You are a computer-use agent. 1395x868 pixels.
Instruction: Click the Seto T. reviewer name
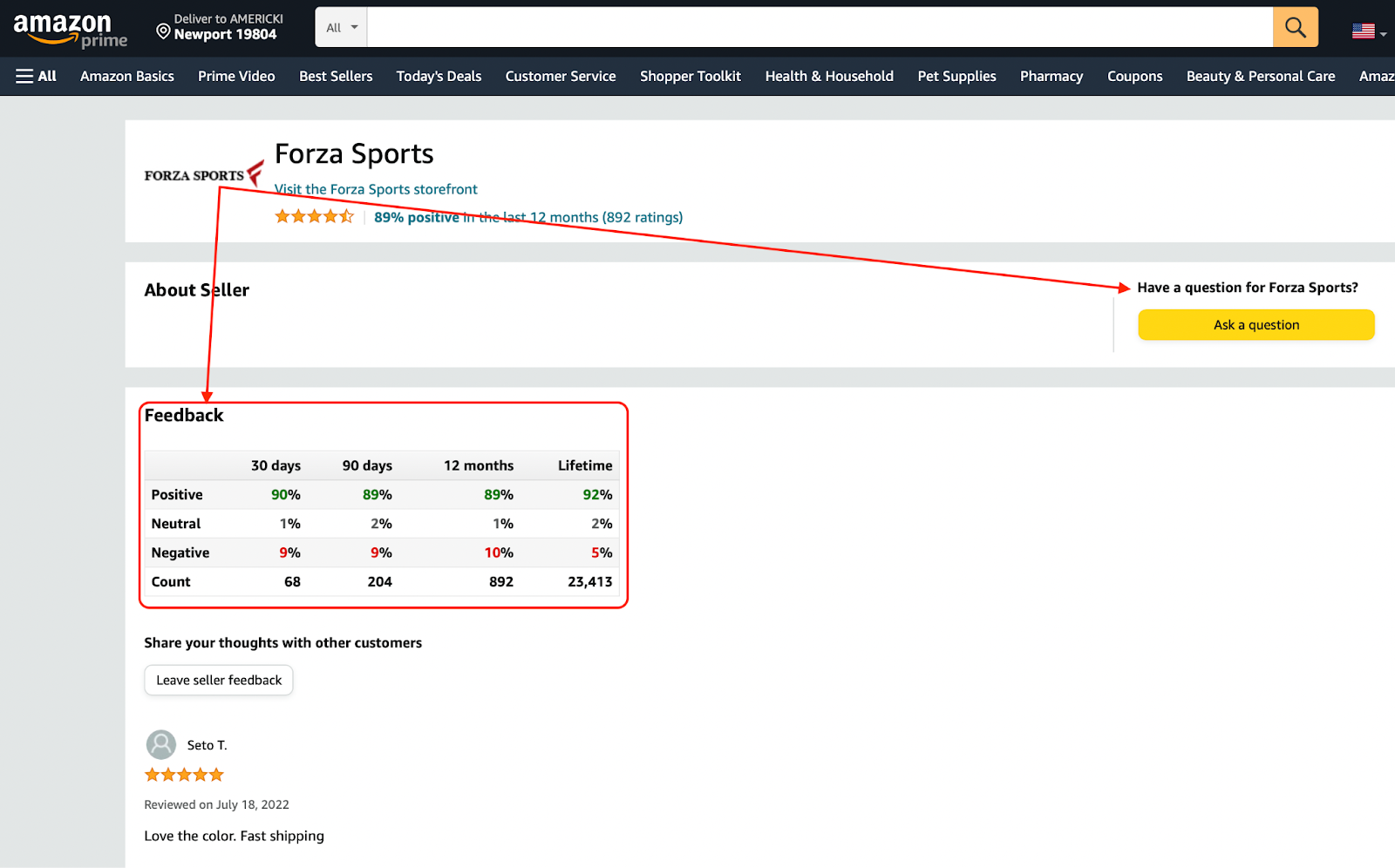tap(207, 745)
